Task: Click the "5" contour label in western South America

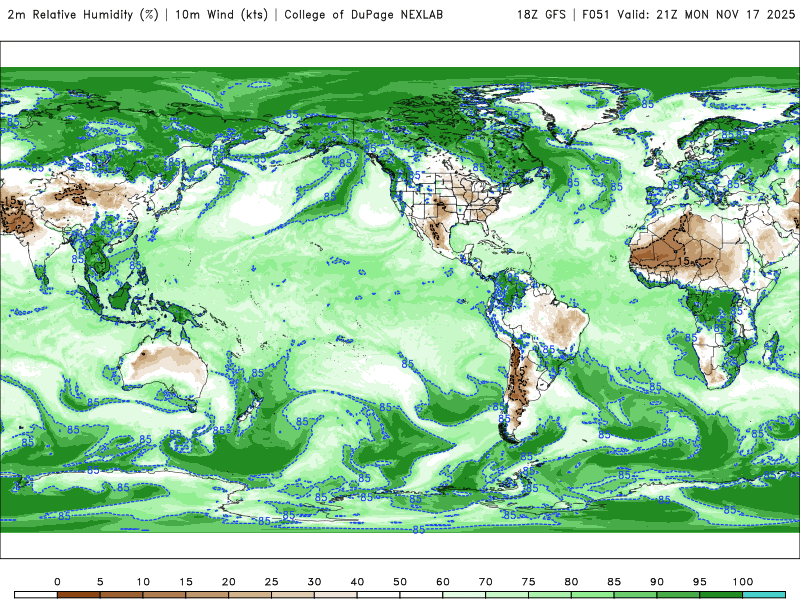Action: pos(521,371)
